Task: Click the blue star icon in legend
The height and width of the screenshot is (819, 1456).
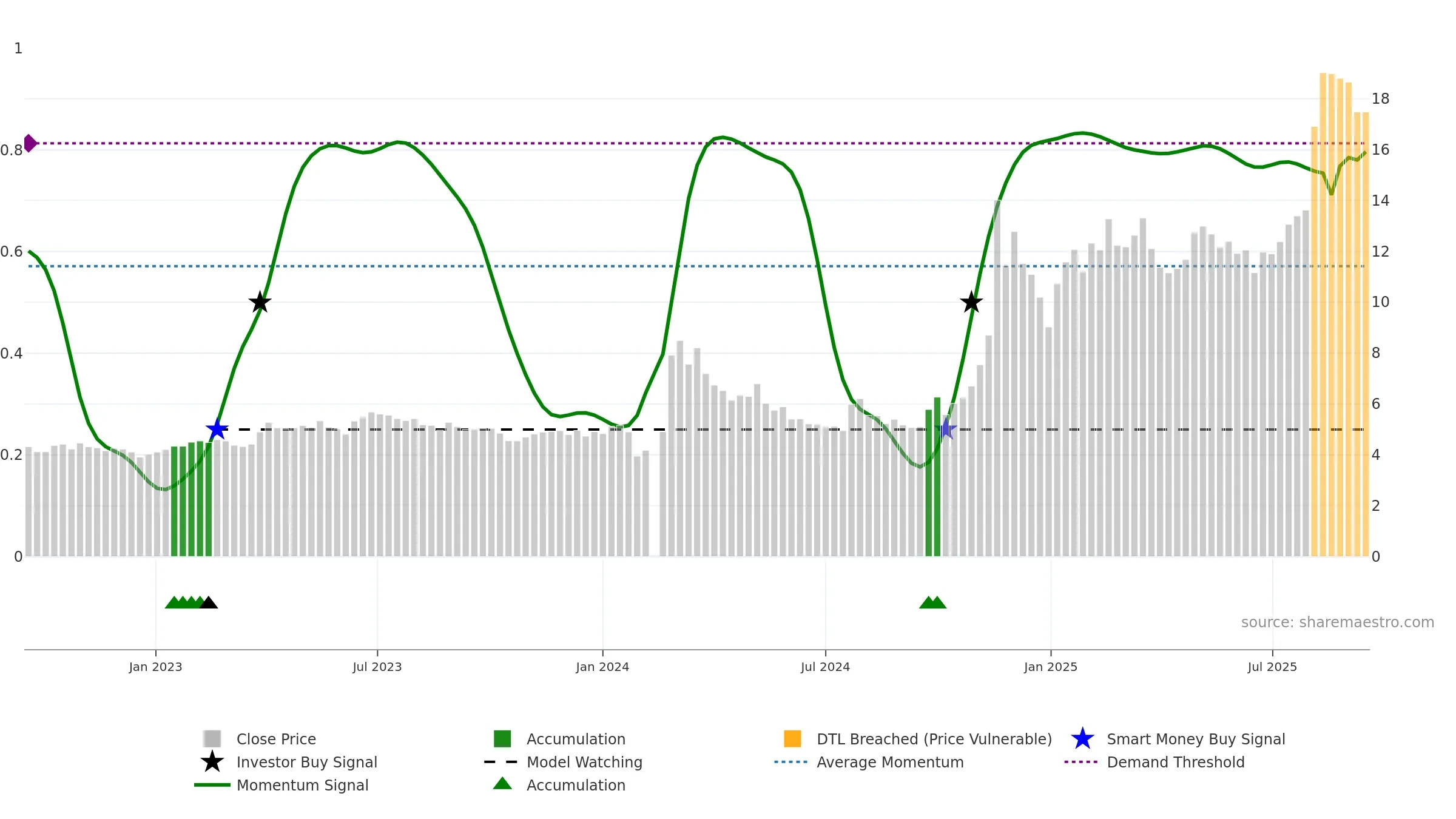Action: click(1082, 739)
